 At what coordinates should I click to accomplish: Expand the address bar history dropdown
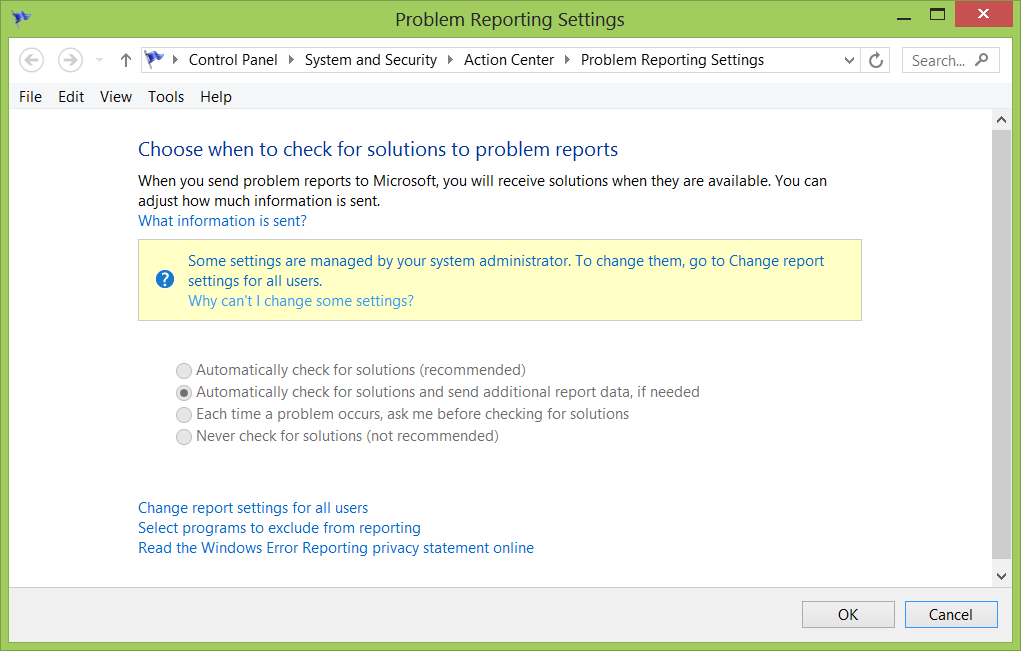pos(849,60)
